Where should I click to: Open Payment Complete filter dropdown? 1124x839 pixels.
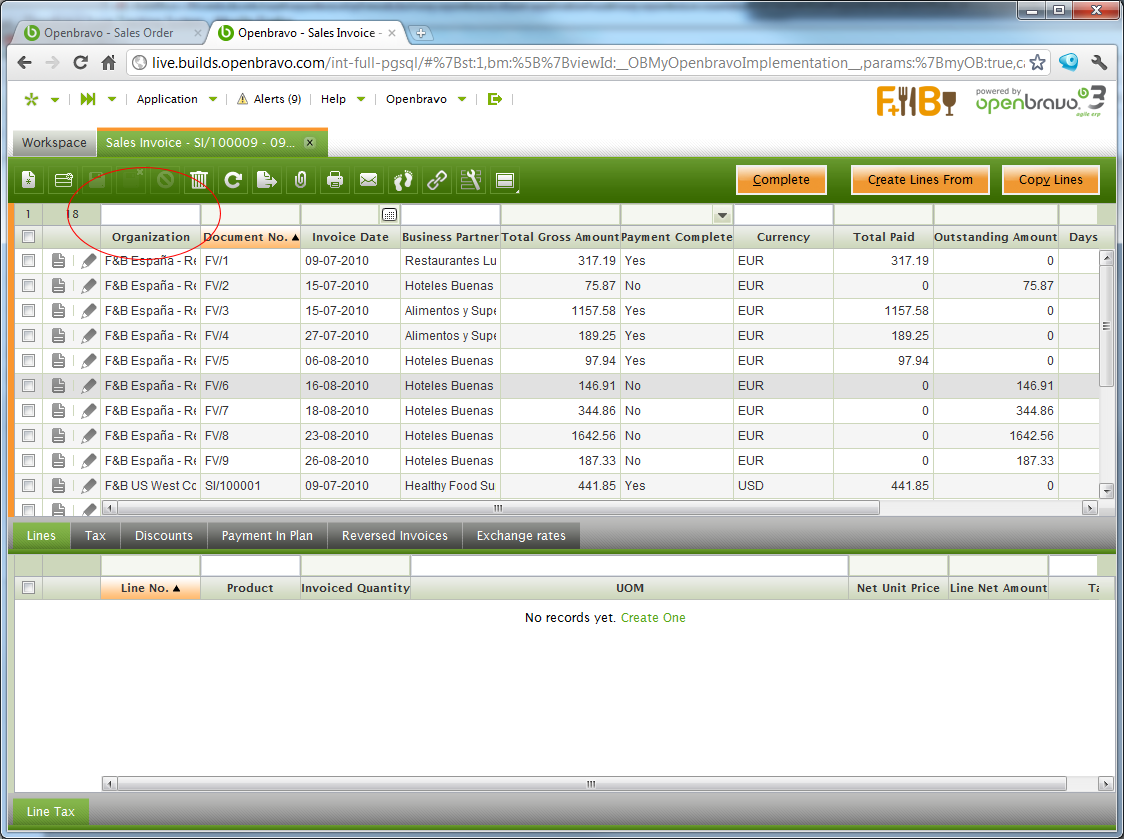coord(722,215)
